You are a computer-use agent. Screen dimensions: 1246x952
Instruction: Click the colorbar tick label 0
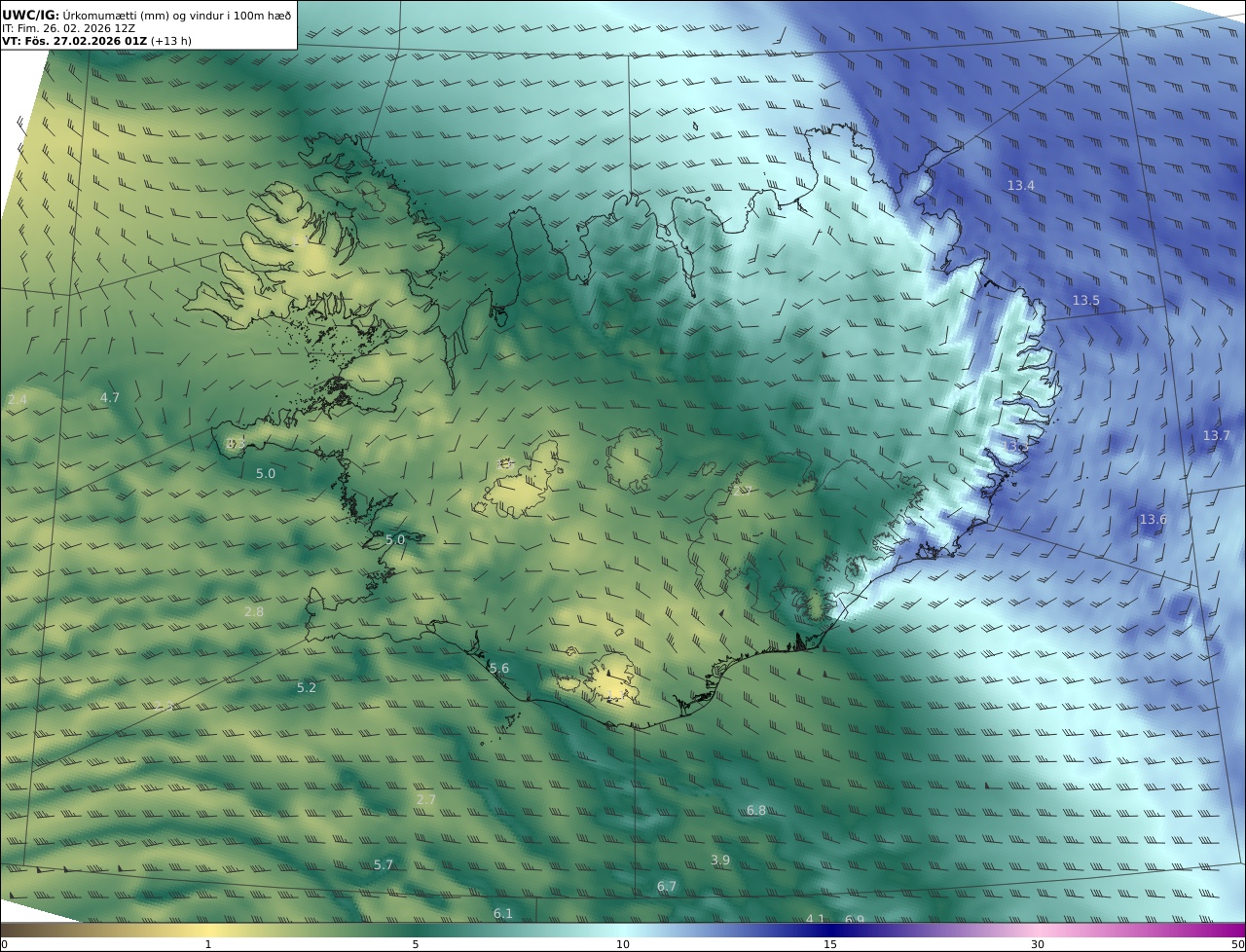point(4,944)
